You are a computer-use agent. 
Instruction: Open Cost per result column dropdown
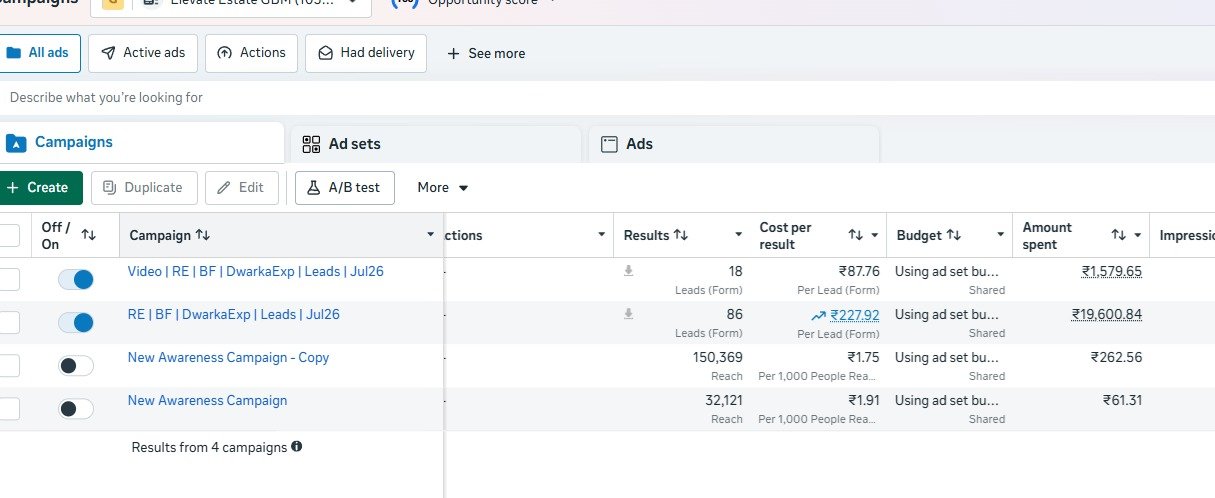click(874, 235)
